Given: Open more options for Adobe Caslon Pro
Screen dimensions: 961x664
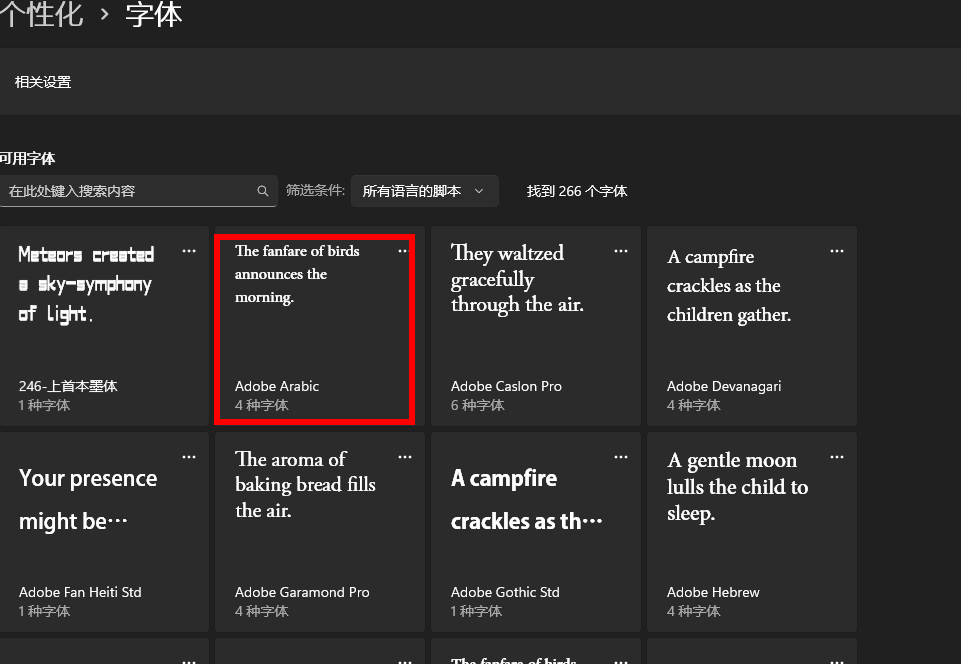Looking at the screenshot, I should tap(621, 251).
